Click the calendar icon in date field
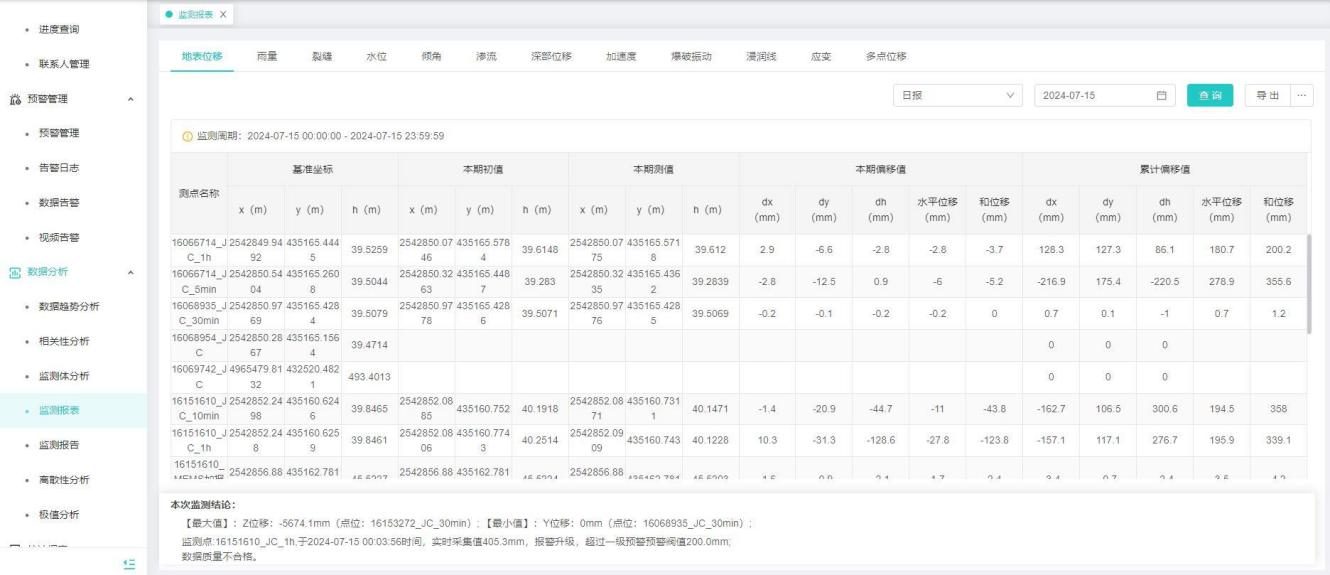 [x=1161, y=96]
